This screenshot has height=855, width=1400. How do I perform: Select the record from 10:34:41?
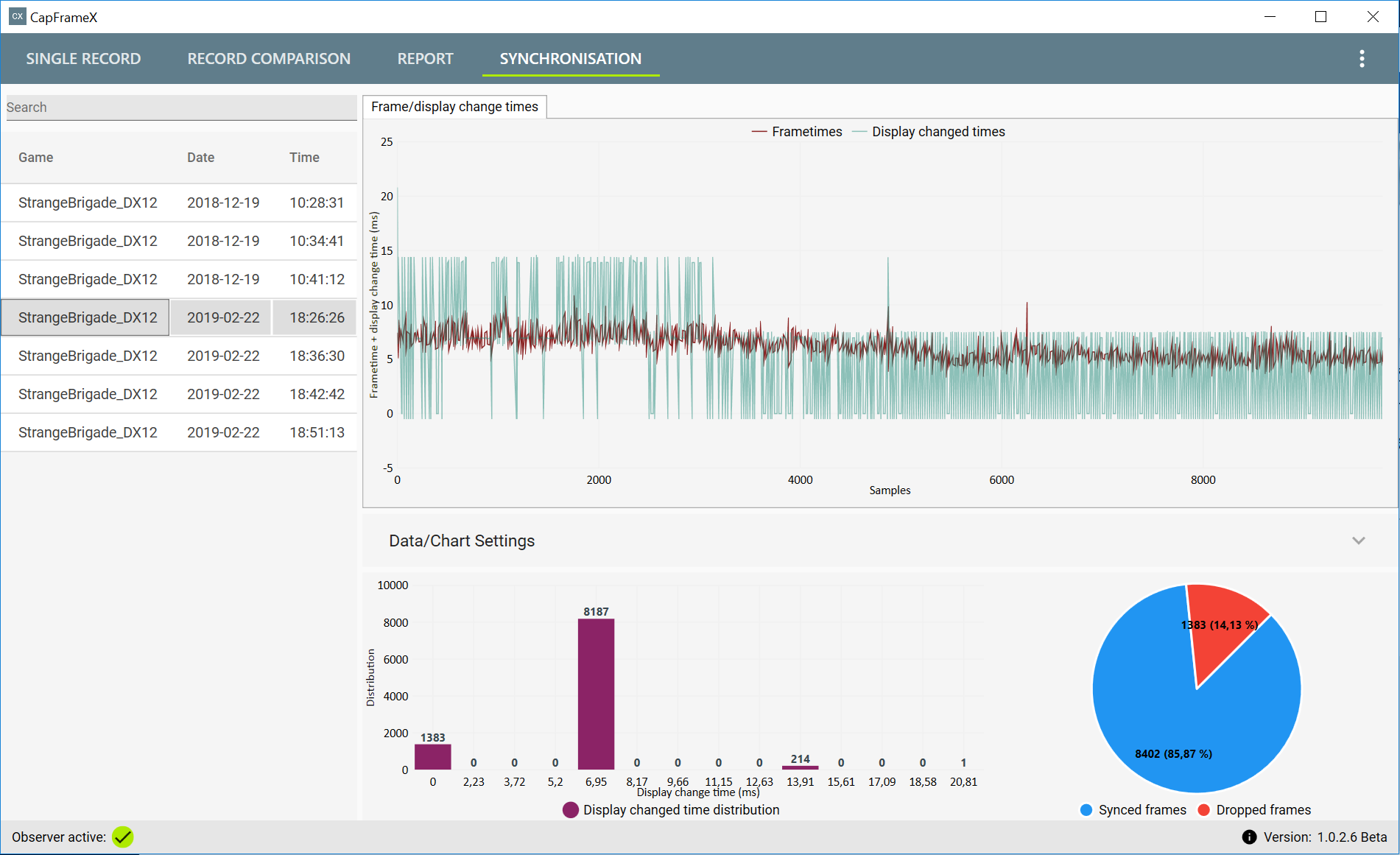click(179, 241)
